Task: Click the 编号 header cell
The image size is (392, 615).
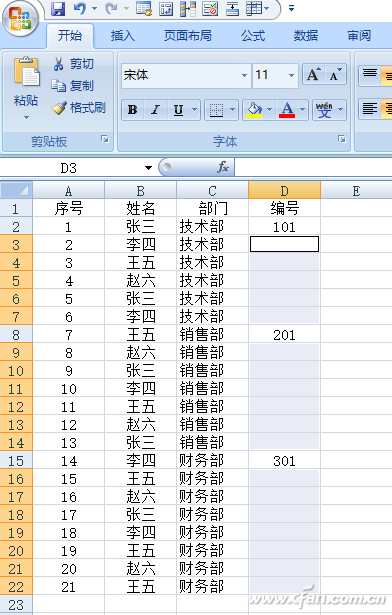Action: 284,208
